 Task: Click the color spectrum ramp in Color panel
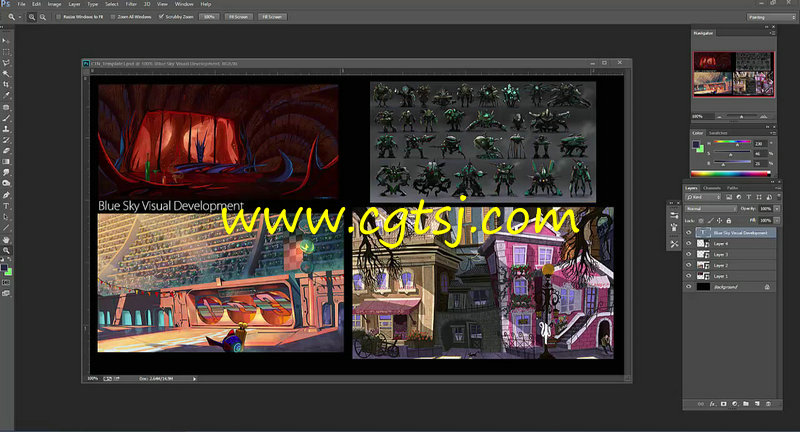(x=731, y=173)
